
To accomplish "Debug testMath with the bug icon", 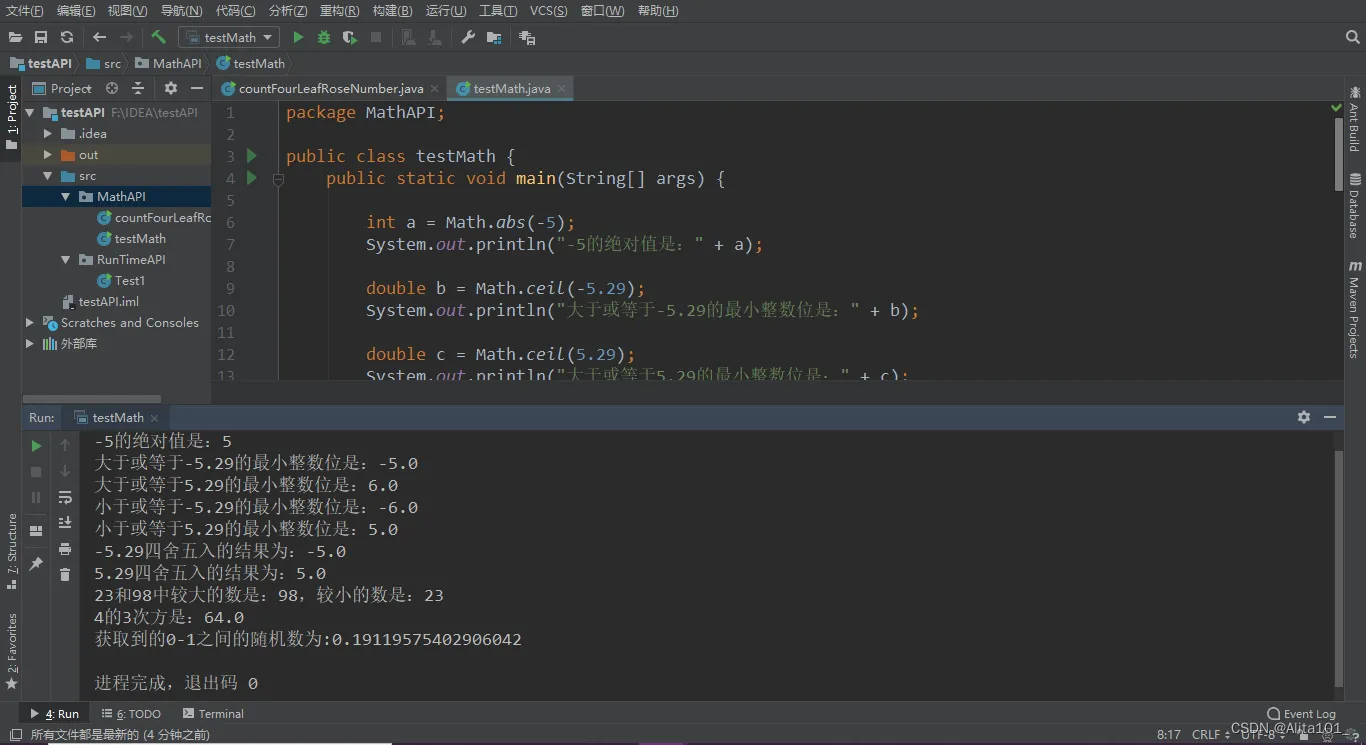I will pos(324,37).
